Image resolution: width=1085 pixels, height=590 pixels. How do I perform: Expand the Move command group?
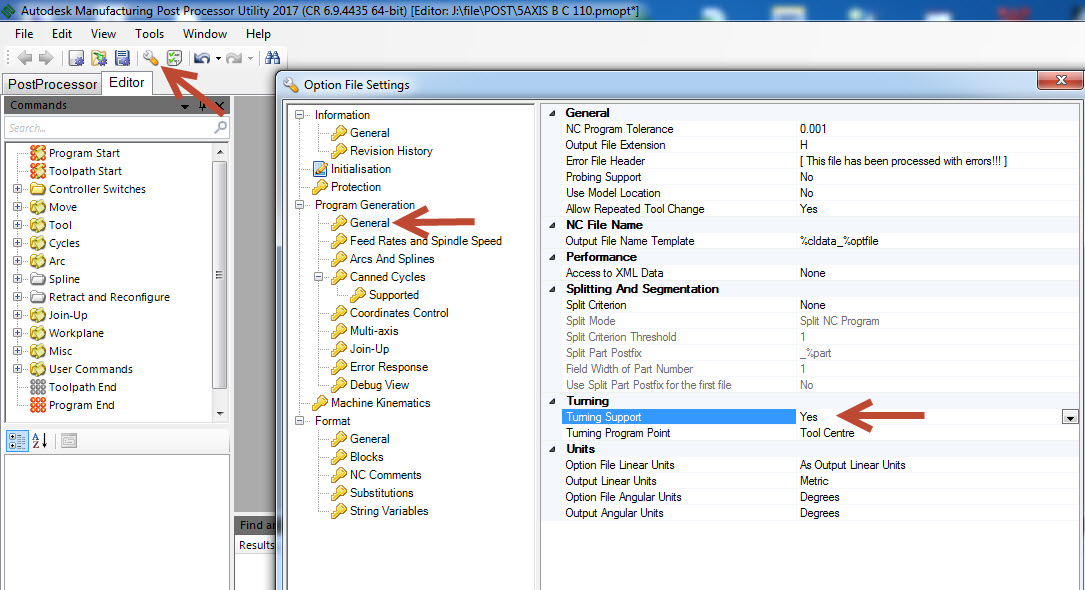coord(17,206)
